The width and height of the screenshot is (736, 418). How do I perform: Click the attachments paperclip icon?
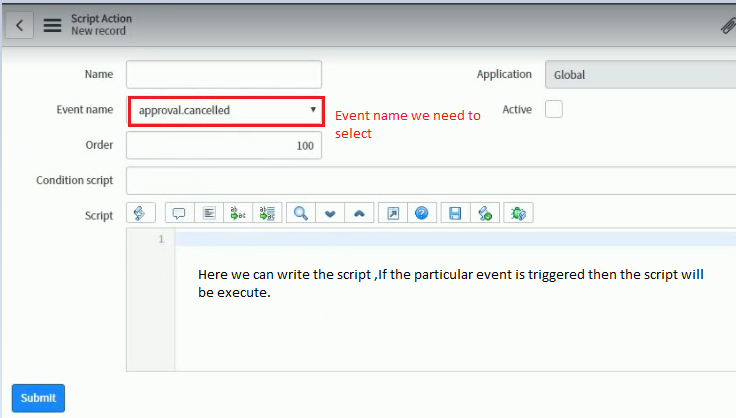click(x=728, y=26)
